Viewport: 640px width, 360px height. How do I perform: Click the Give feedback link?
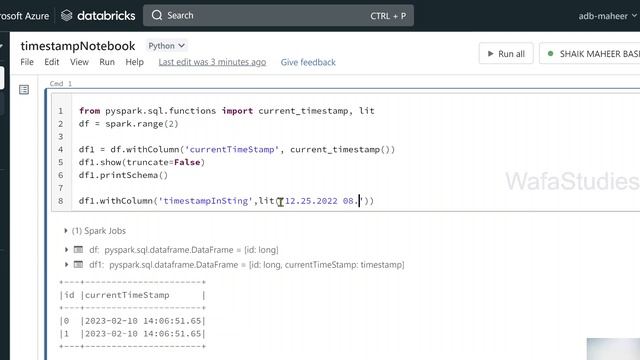pos(308,62)
